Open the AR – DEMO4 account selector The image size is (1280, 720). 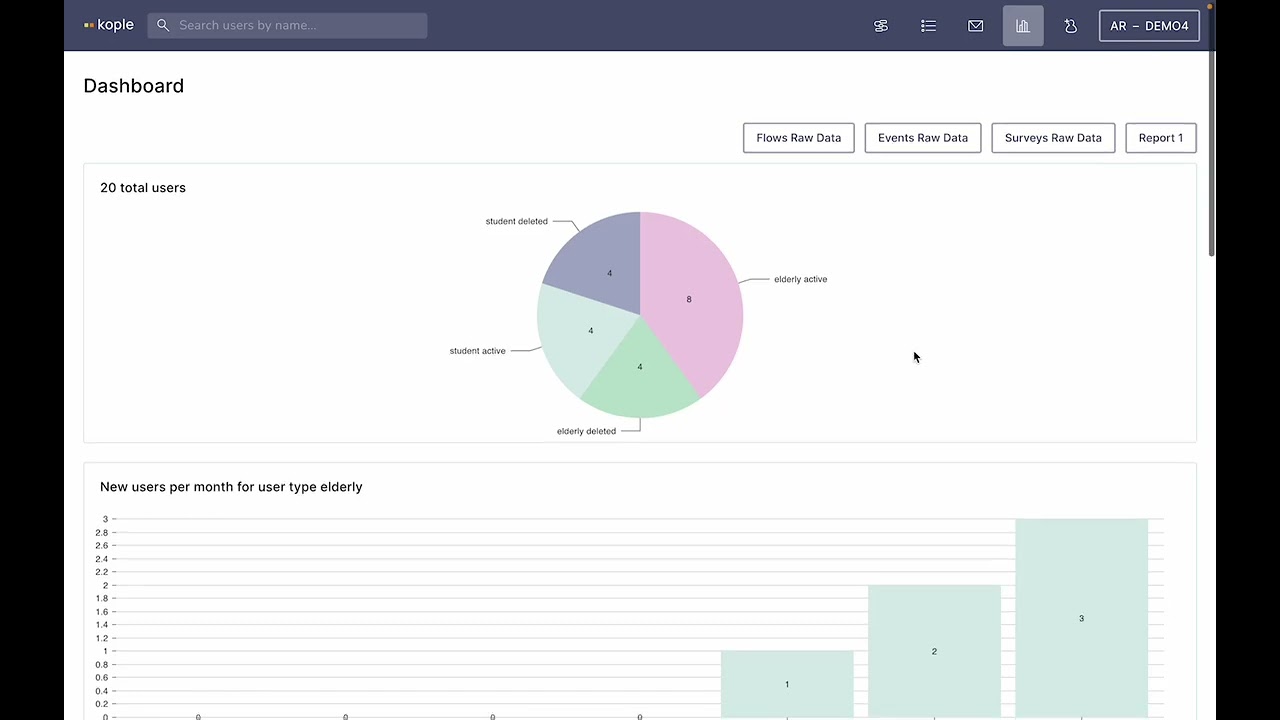tap(1149, 26)
